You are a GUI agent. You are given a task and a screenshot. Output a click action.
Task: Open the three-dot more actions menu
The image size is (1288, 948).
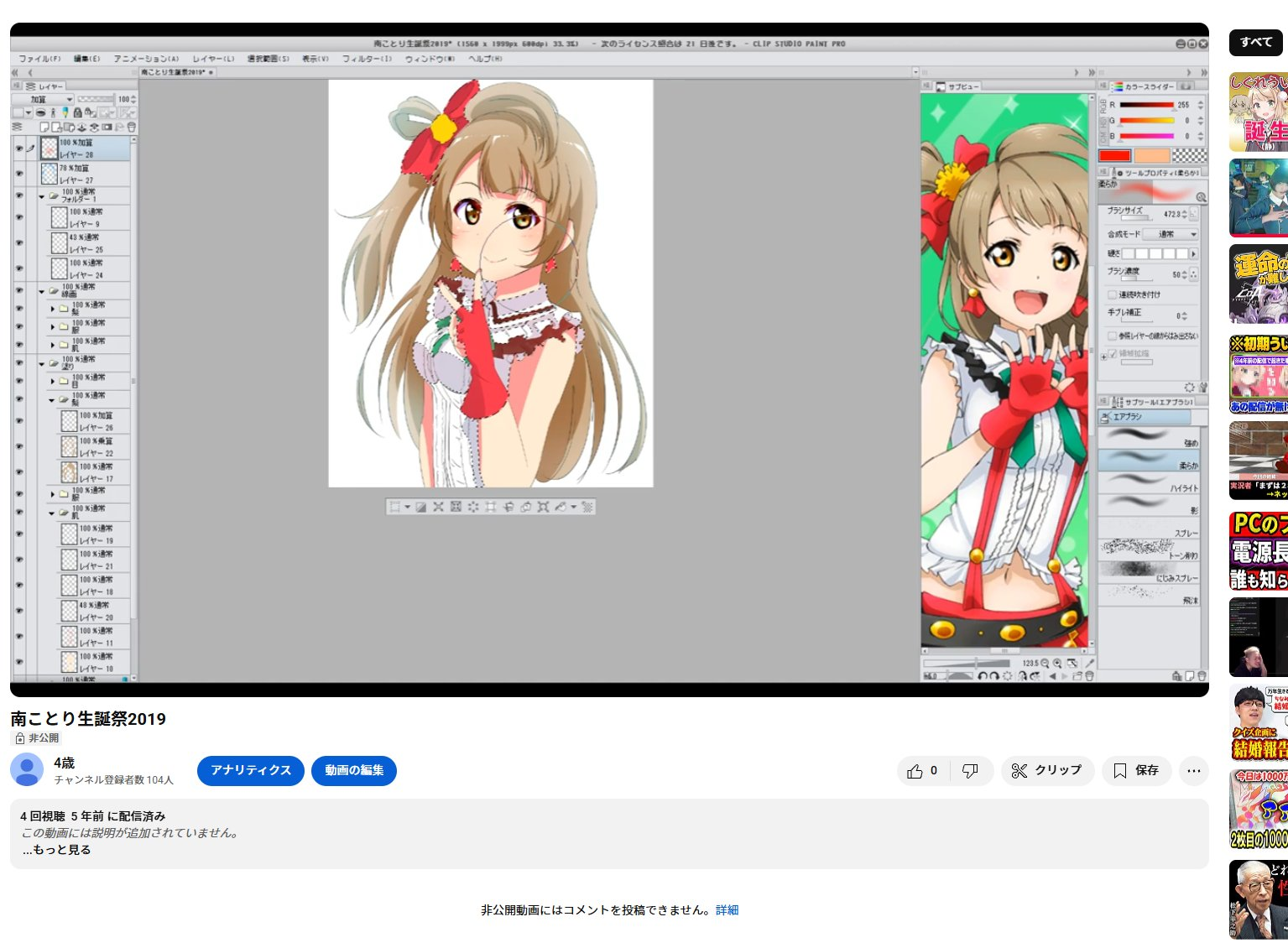coord(1194,771)
